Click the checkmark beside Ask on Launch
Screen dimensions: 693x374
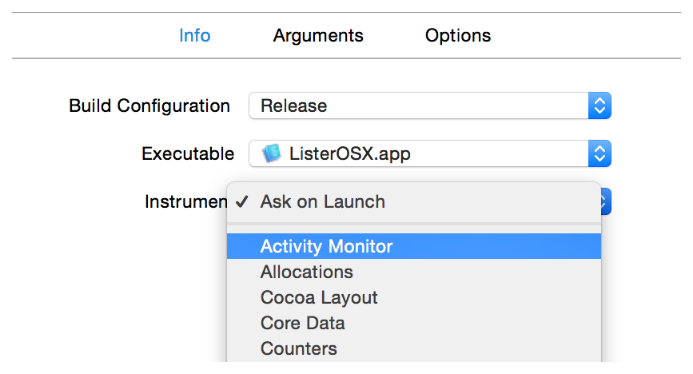point(242,202)
